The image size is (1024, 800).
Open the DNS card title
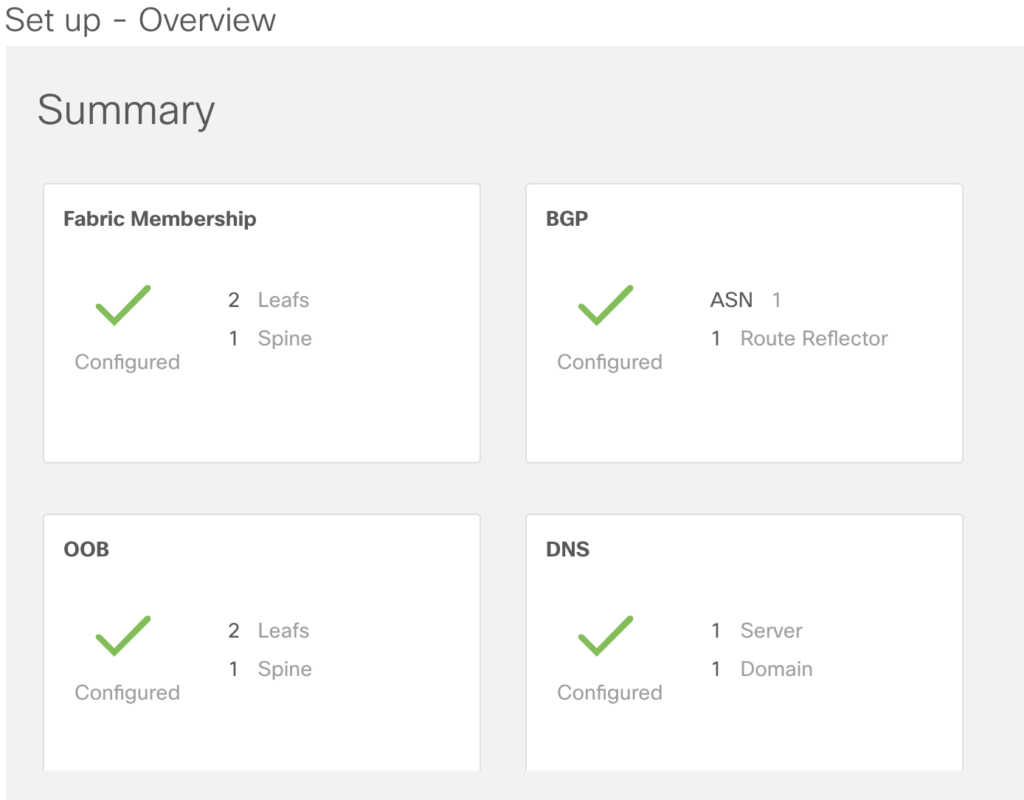(x=568, y=549)
